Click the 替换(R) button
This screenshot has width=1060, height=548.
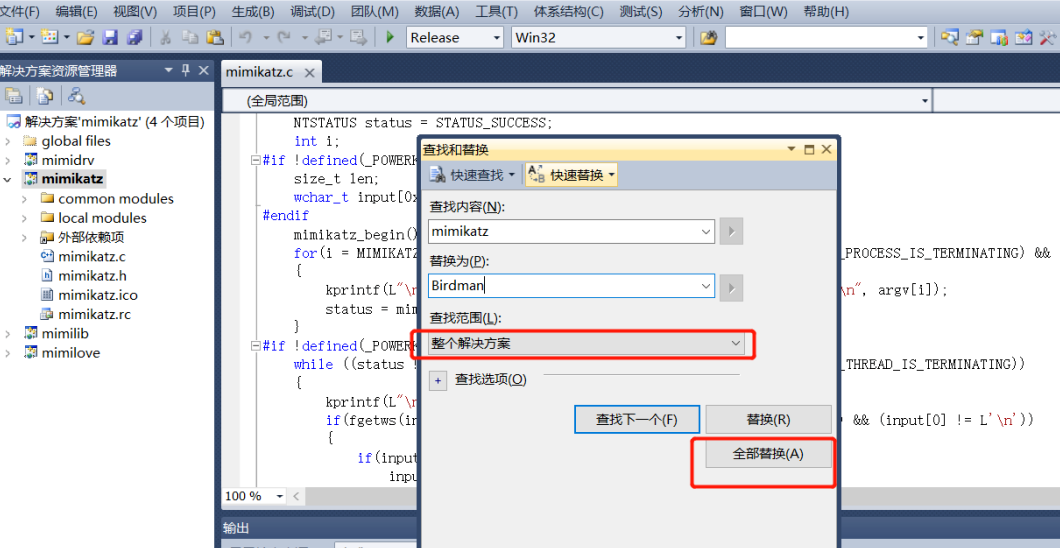[x=769, y=420]
